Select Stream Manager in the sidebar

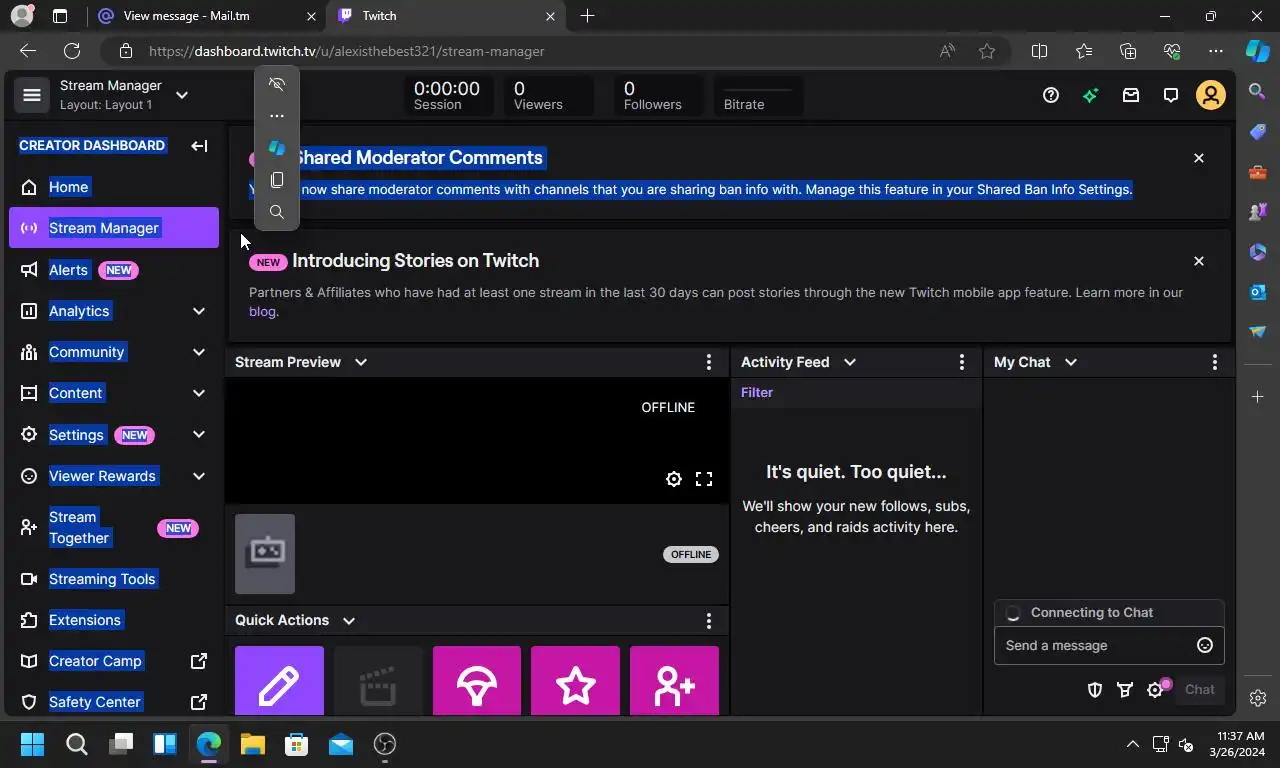(114, 228)
